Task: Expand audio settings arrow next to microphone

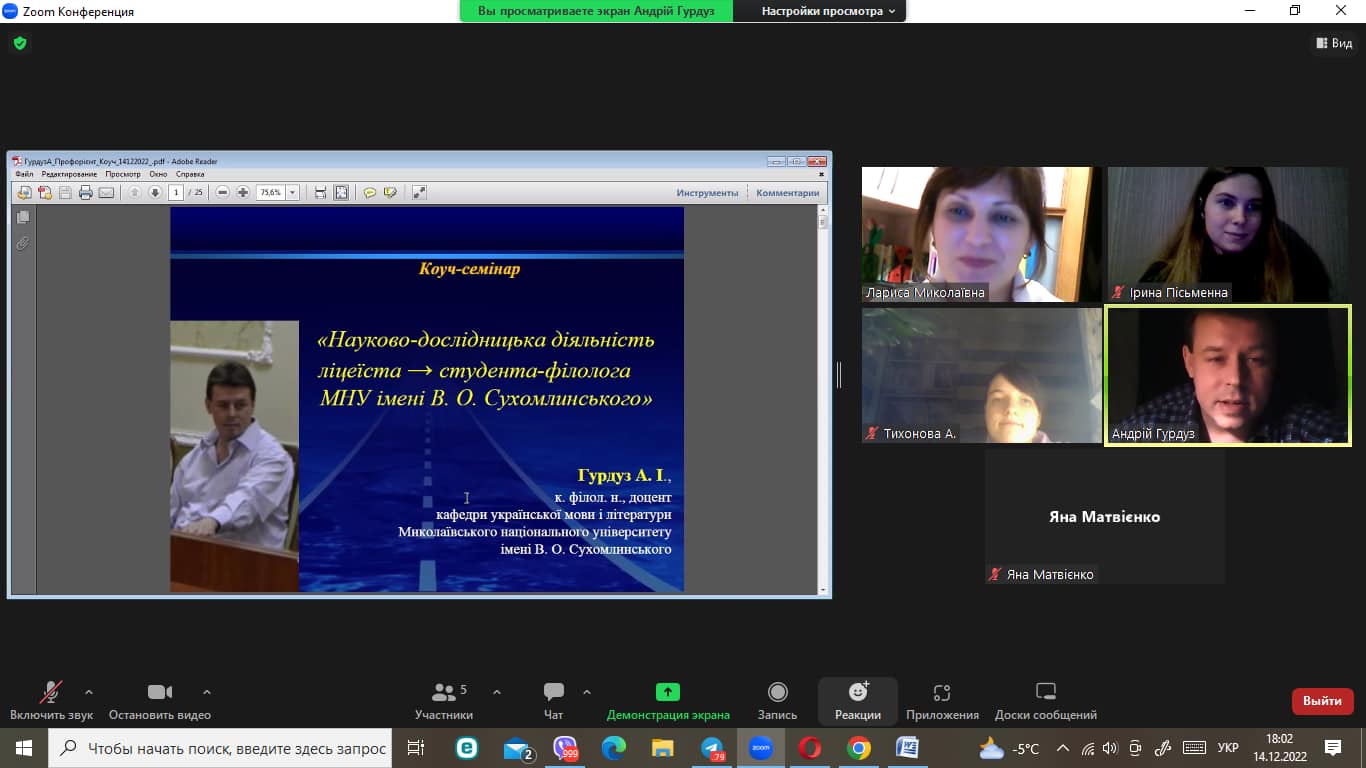Action: pos(89,691)
